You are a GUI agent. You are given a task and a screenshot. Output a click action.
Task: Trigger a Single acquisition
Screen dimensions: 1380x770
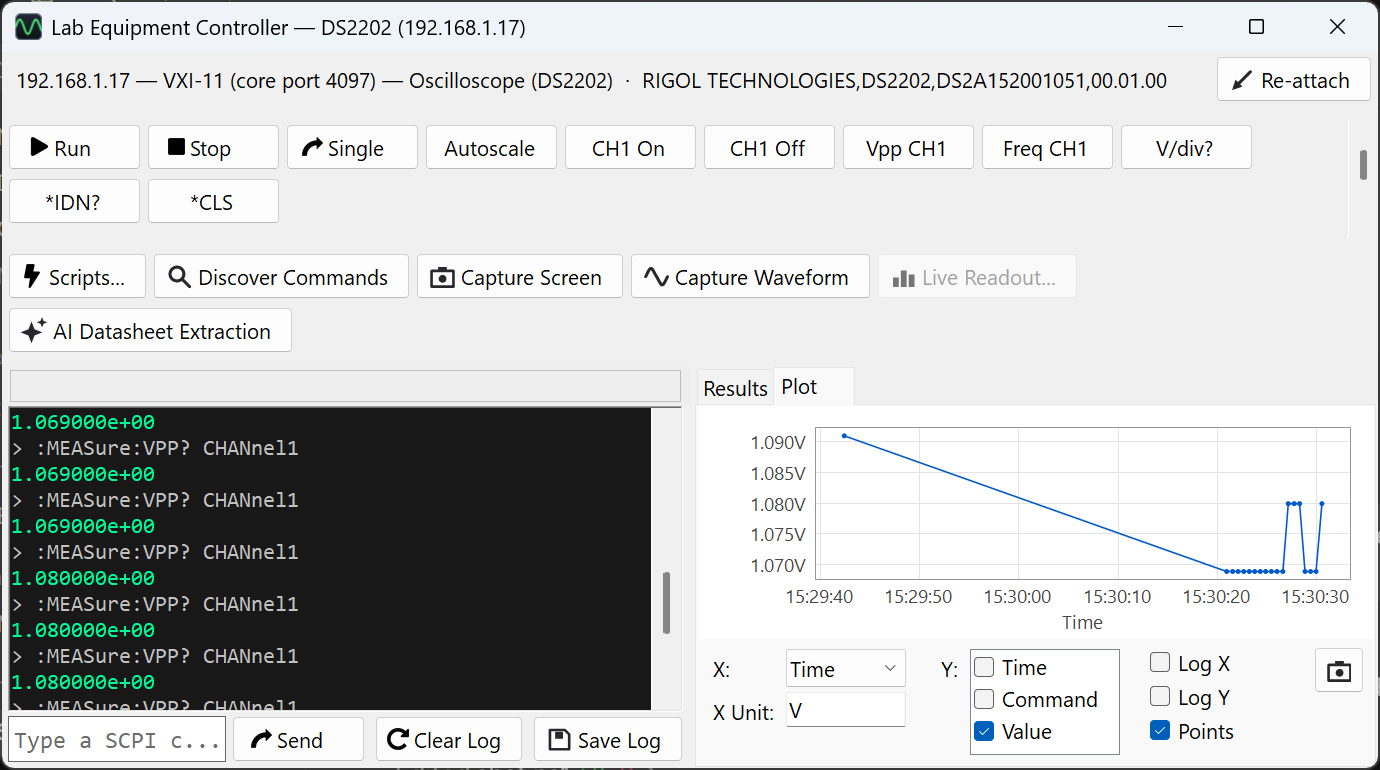[x=352, y=148]
